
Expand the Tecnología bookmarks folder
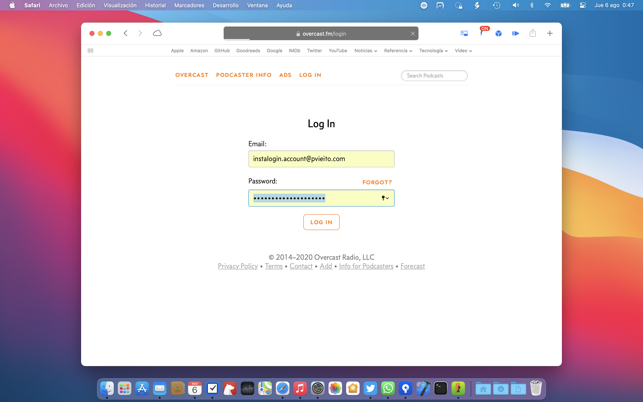click(433, 50)
